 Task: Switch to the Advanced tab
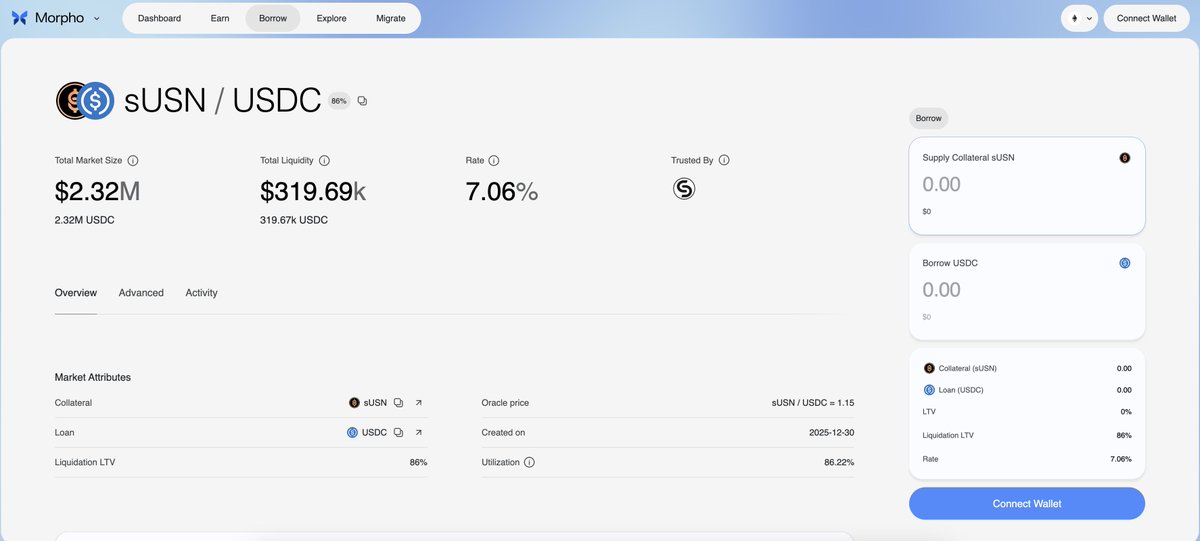141,293
